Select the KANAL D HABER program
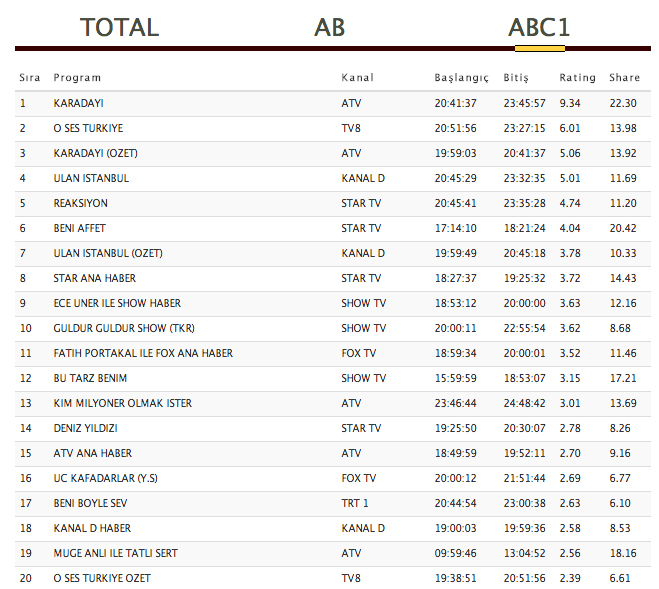Screen dimensions: 659x589 (92, 528)
